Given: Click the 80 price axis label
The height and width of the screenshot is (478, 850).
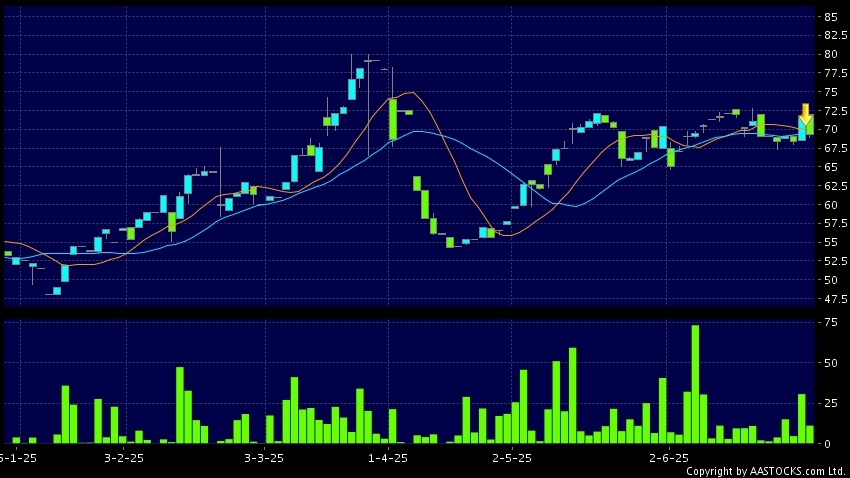Looking at the screenshot, I should pyautogui.click(x=830, y=54).
